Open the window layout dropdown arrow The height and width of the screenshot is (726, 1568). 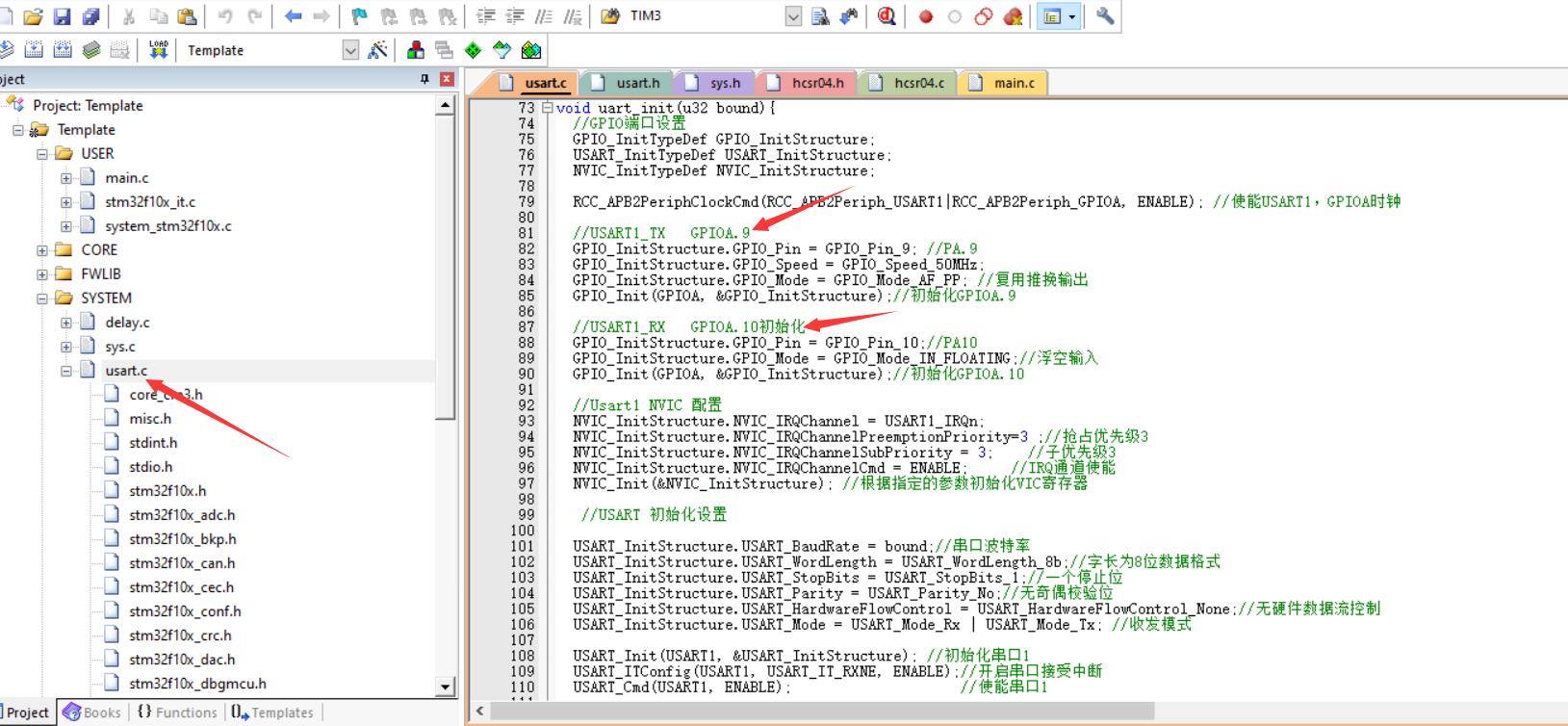[x=1072, y=16]
